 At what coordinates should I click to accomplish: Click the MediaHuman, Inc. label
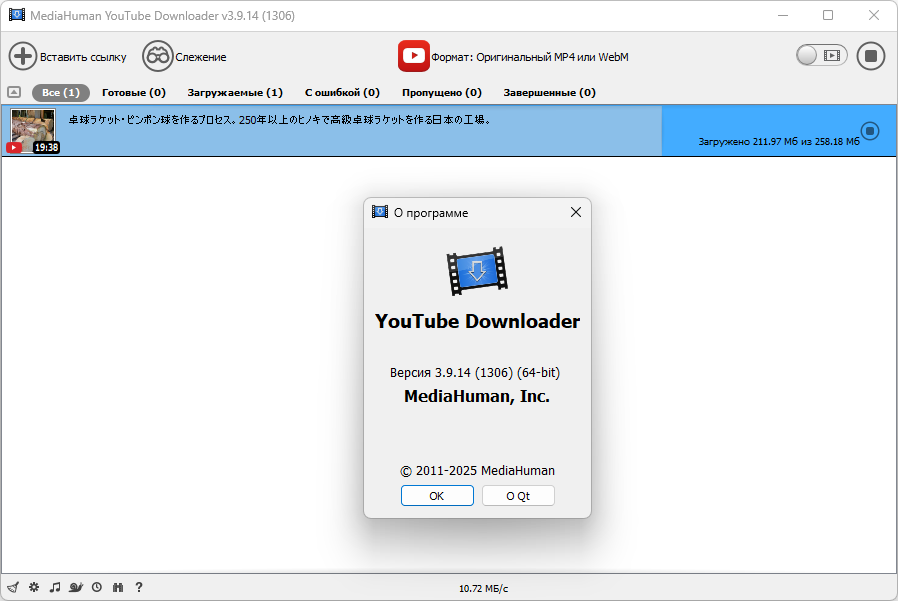[476, 396]
